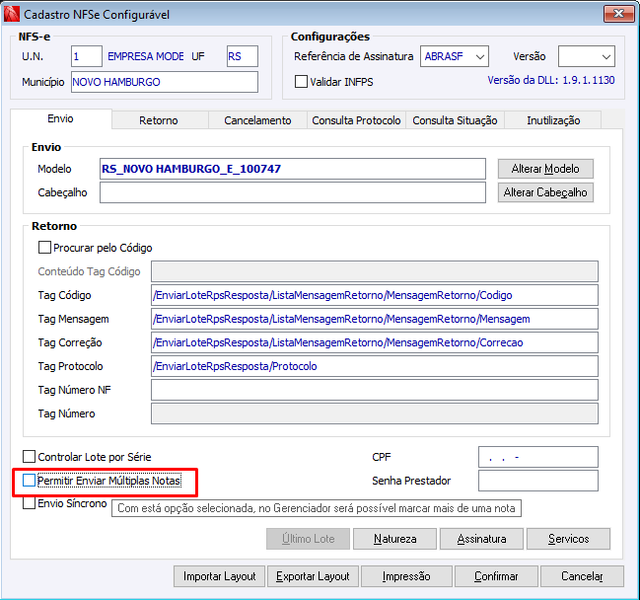Image resolution: width=640 pixels, height=600 pixels.
Task: Click the empty Cabeçalho field
Action: click(x=293, y=192)
